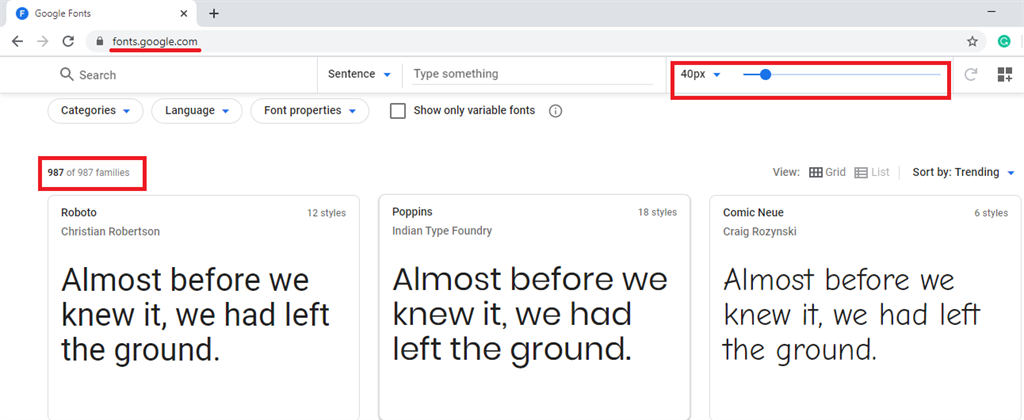
Task: Click the 18 styles label on Poppins
Action: (x=658, y=212)
